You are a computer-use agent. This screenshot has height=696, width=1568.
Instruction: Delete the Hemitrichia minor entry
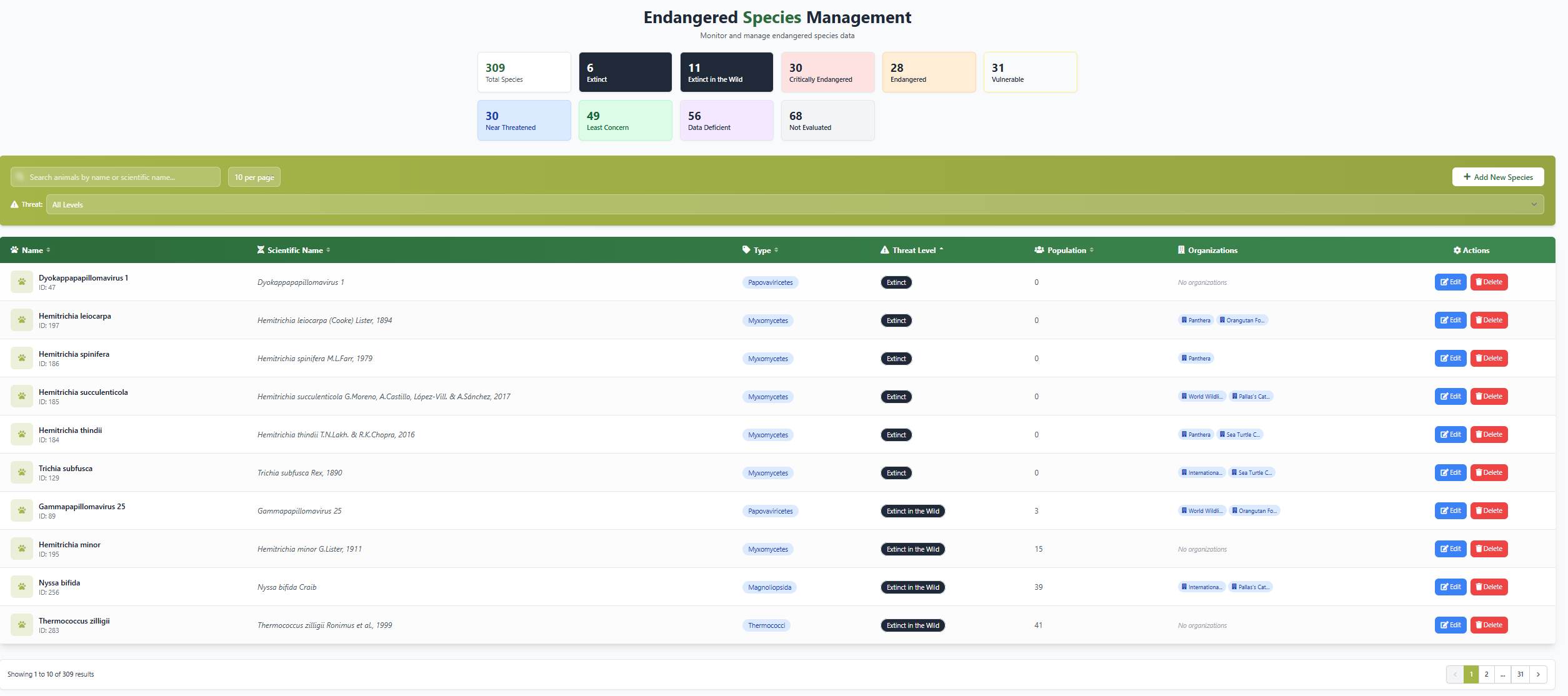pos(1489,549)
